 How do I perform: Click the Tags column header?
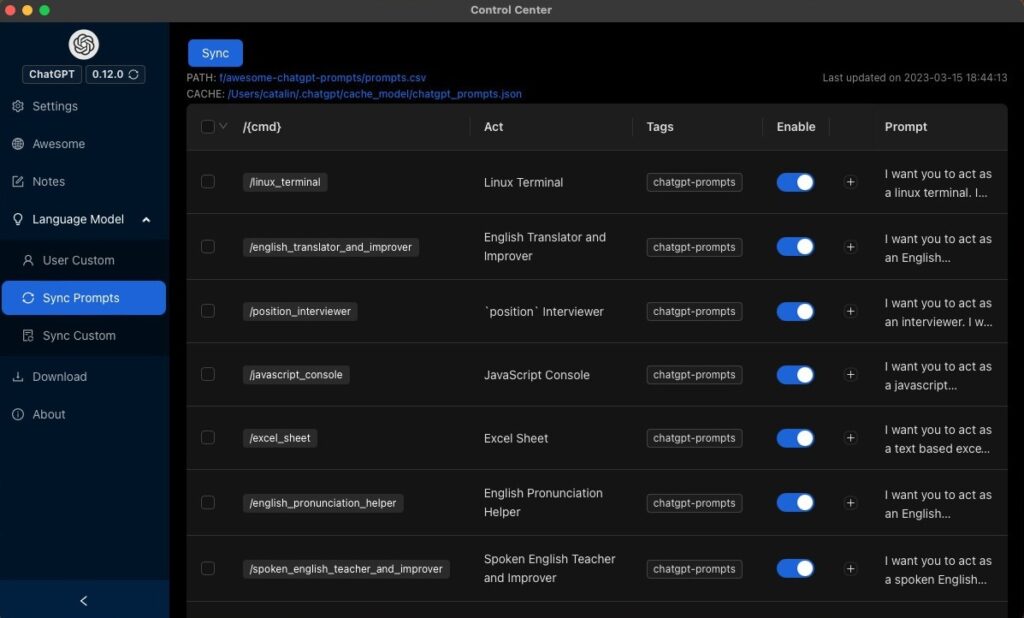point(660,127)
